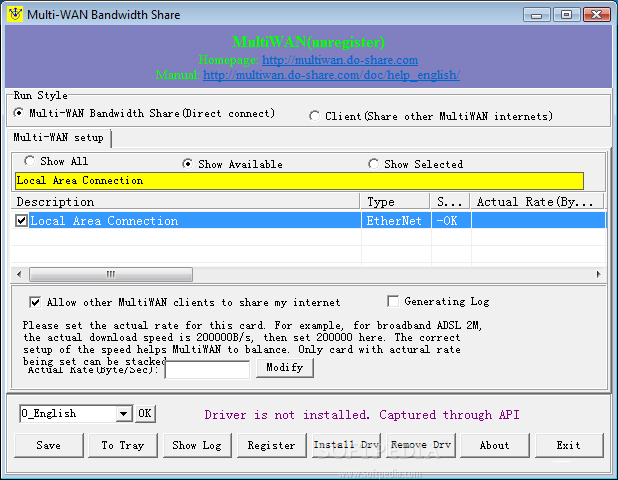Uncheck the Local Area Connection row checkbox
618x480 pixels.
[21, 221]
